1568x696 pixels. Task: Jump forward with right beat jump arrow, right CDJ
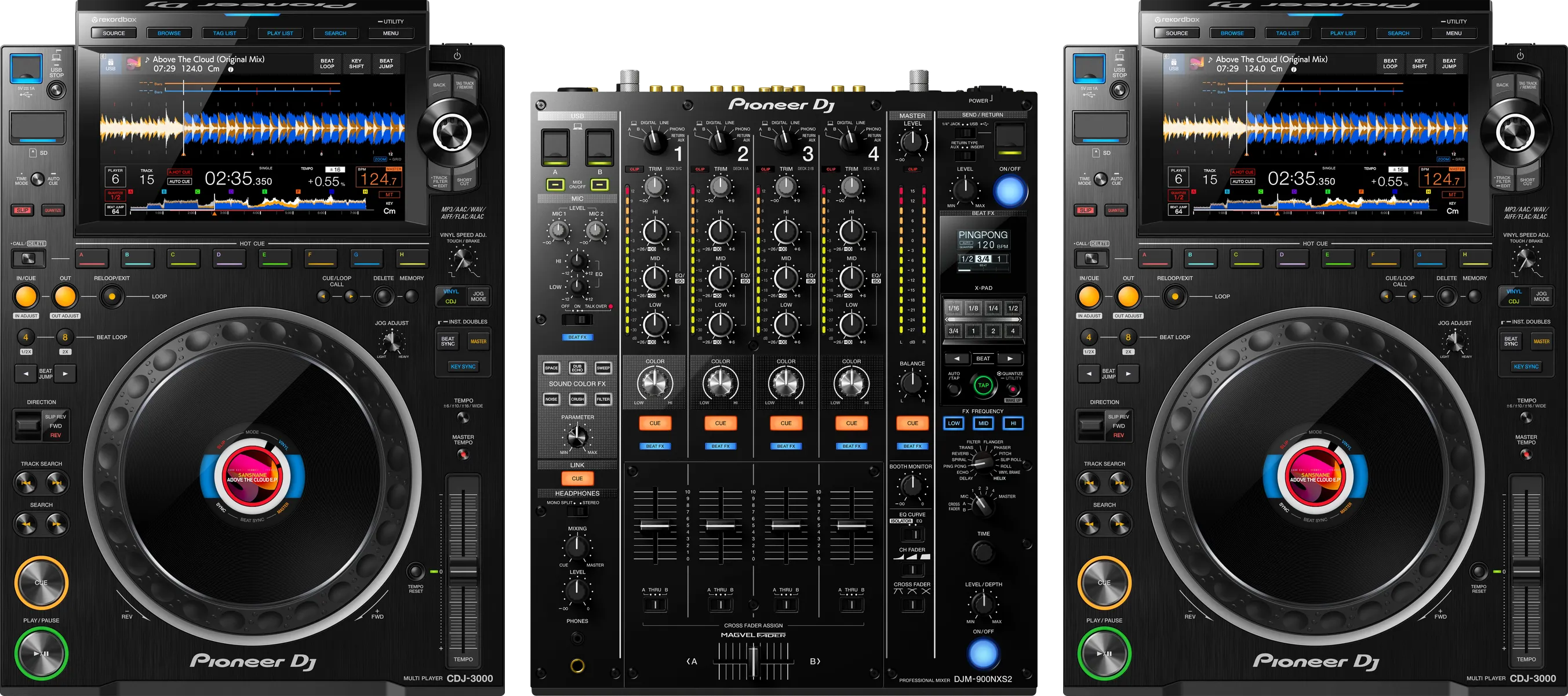[1128, 374]
